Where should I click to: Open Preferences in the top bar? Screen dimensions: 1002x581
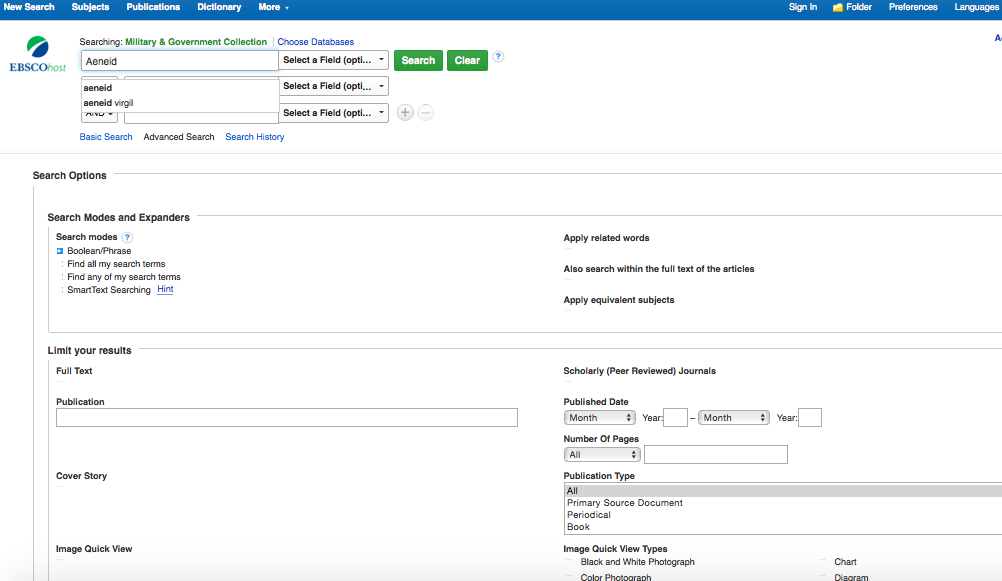tap(913, 7)
